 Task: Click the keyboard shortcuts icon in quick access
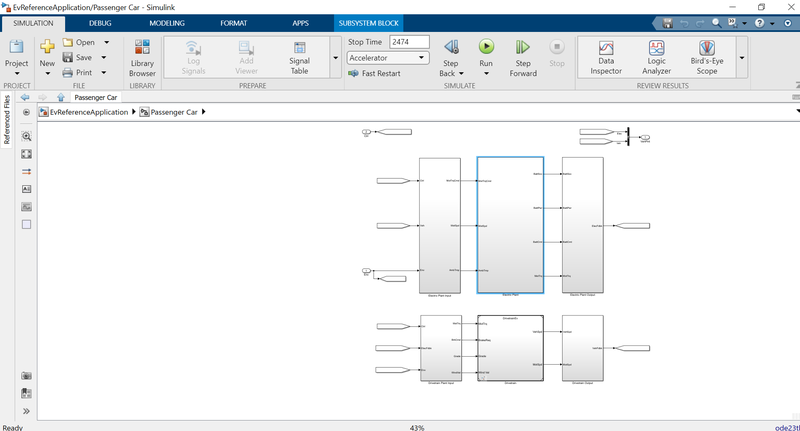[x=733, y=23]
